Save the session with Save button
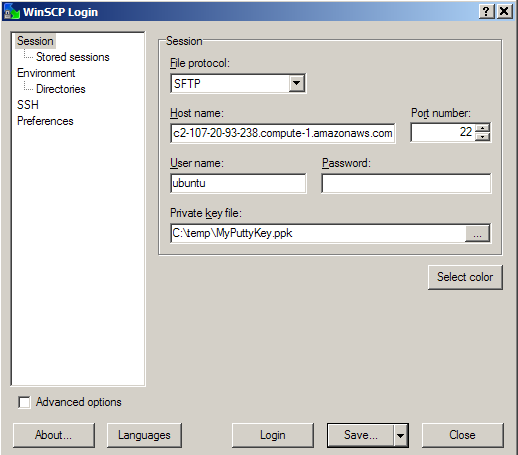The height and width of the screenshot is (455, 518). point(361,435)
